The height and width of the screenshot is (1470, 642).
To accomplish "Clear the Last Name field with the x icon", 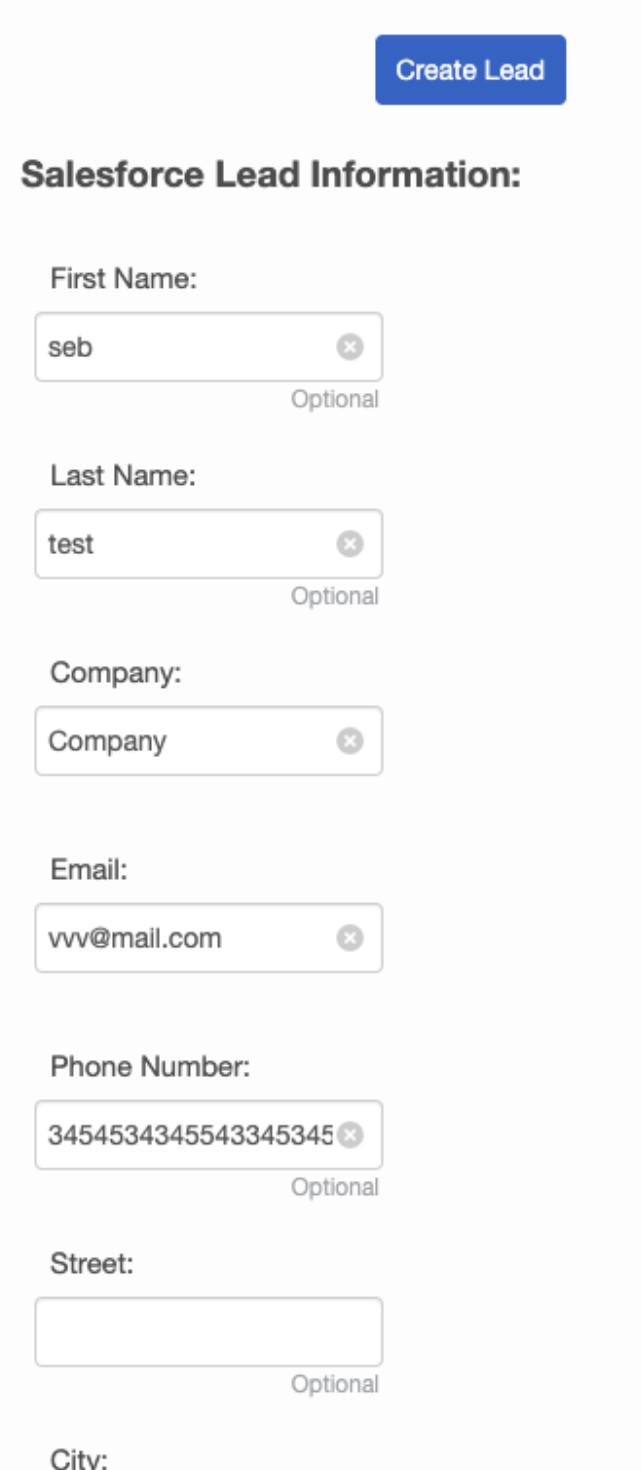I will [x=349, y=544].
